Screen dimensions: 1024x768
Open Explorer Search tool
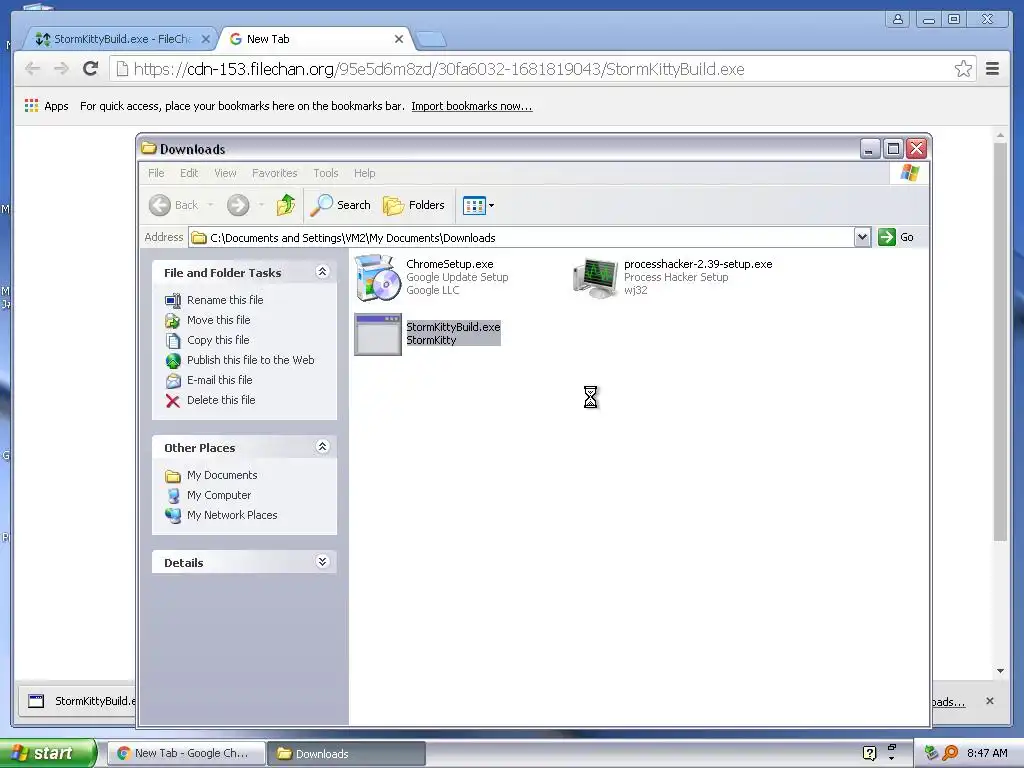[340, 205]
